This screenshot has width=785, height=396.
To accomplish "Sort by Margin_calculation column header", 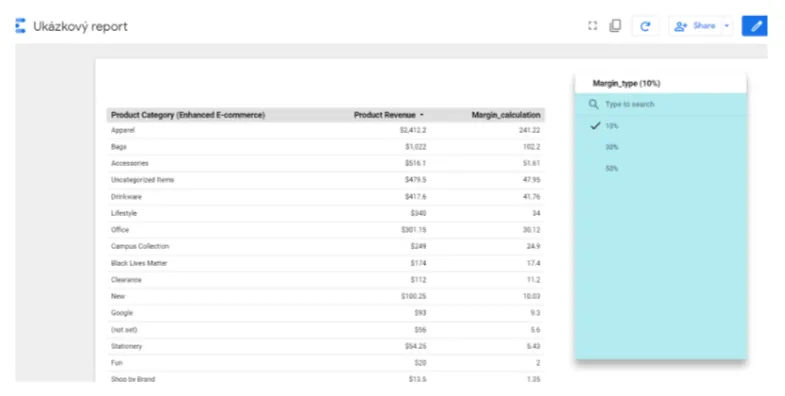I will click(x=506, y=115).
